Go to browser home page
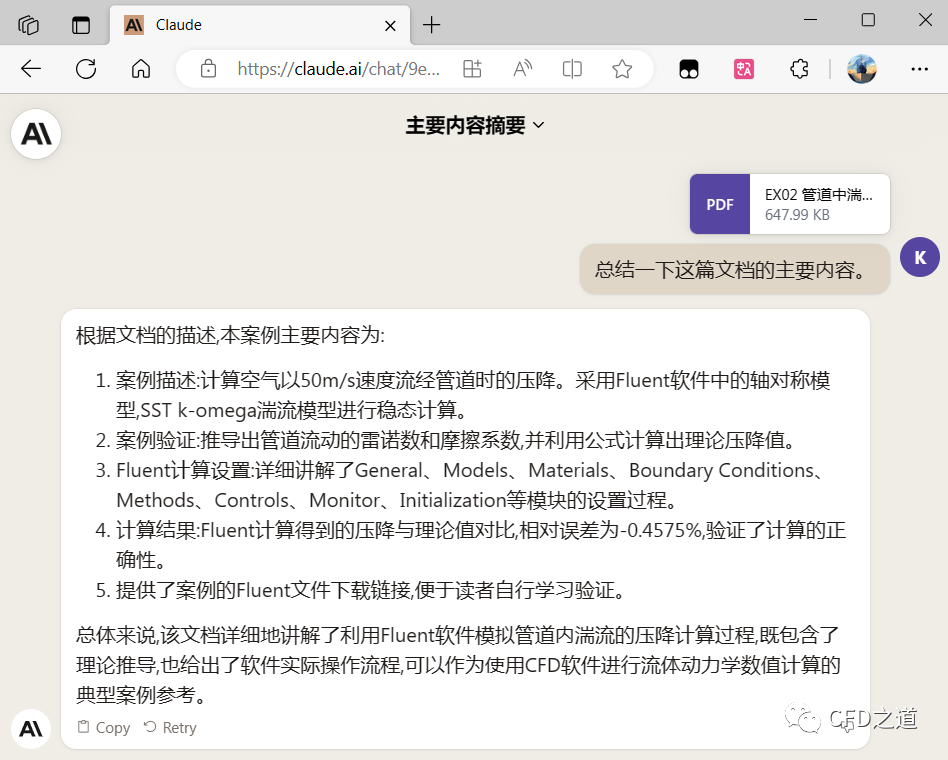 141,69
